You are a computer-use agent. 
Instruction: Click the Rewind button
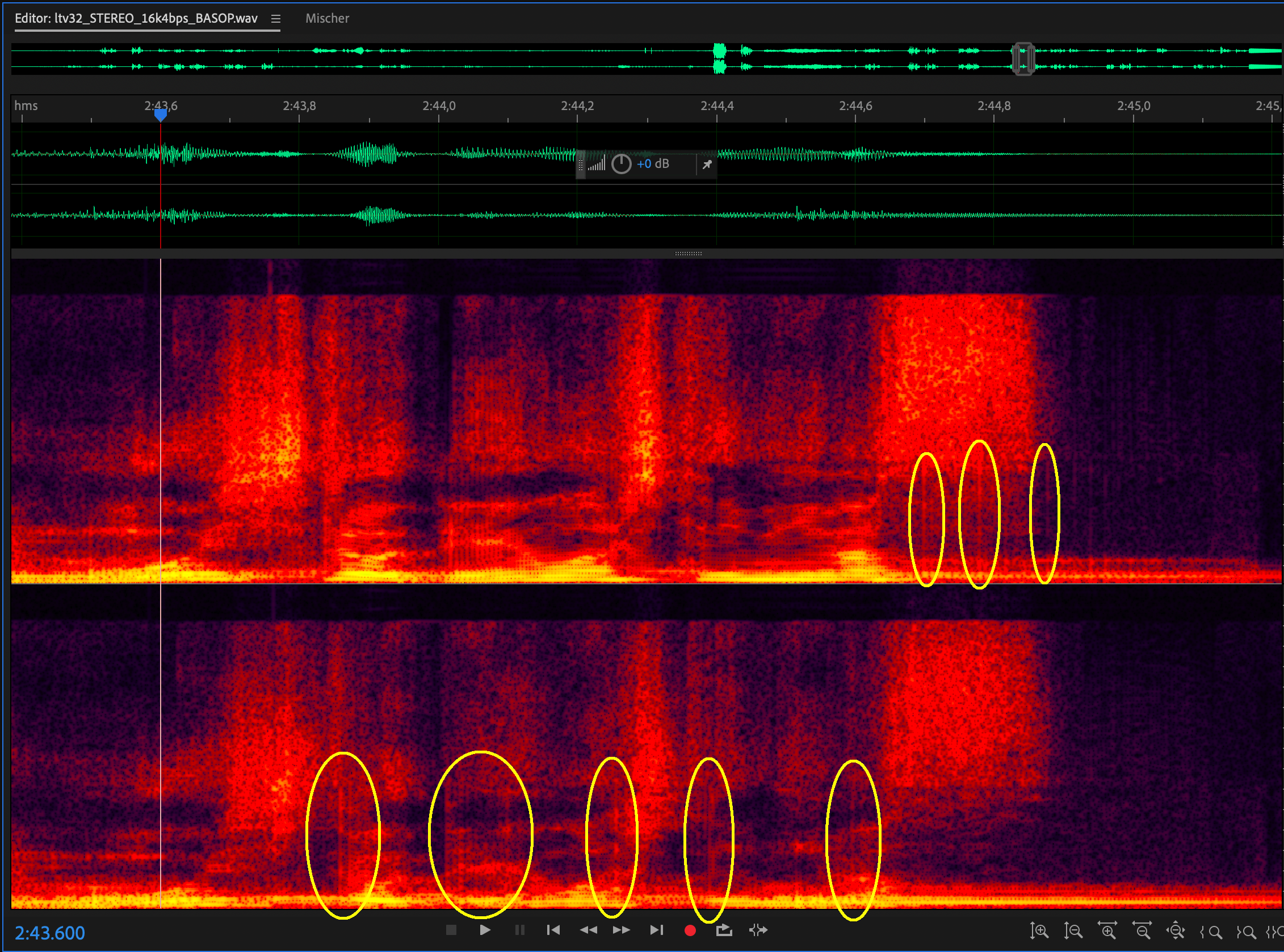588,930
